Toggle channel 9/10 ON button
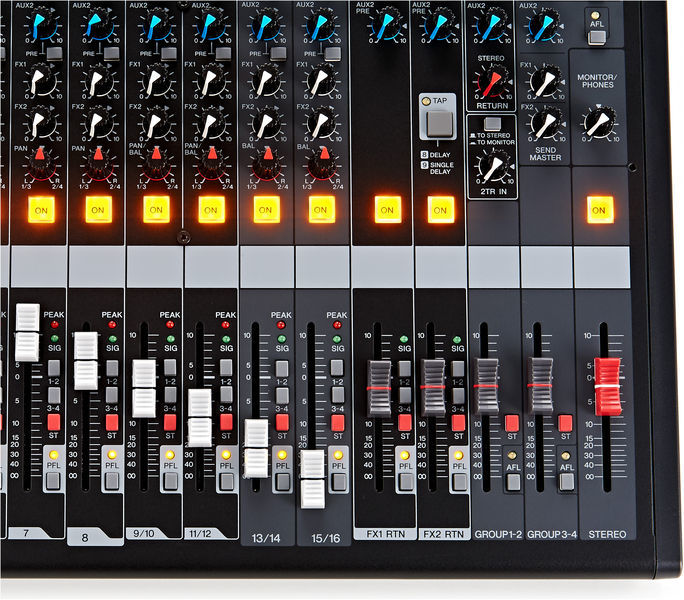Image resolution: width=684 pixels, height=600 pixels. (156, 210)
